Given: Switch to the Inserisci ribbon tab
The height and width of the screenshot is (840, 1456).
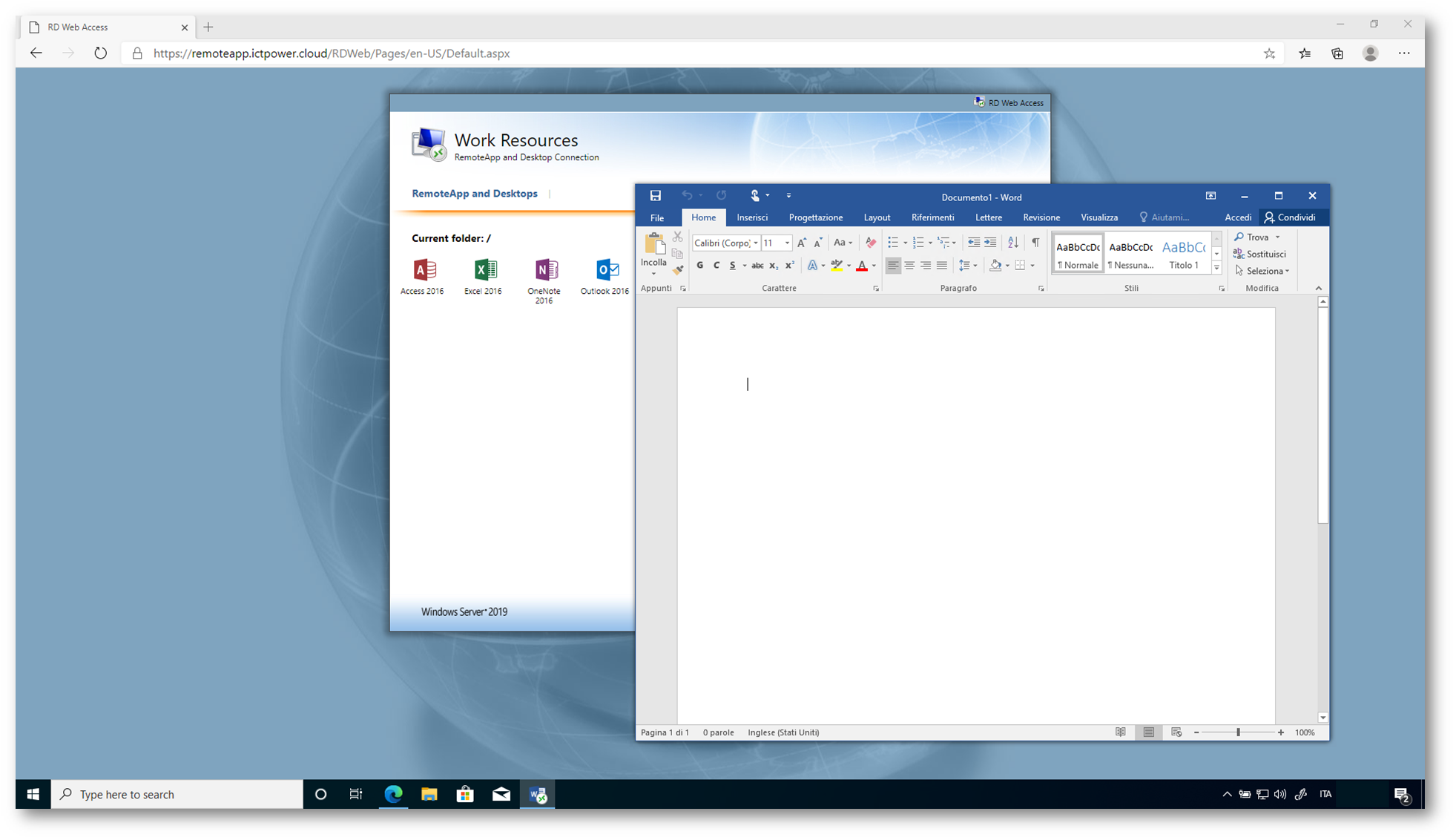Looking at the screenshot, I should (x=751, y=217).
